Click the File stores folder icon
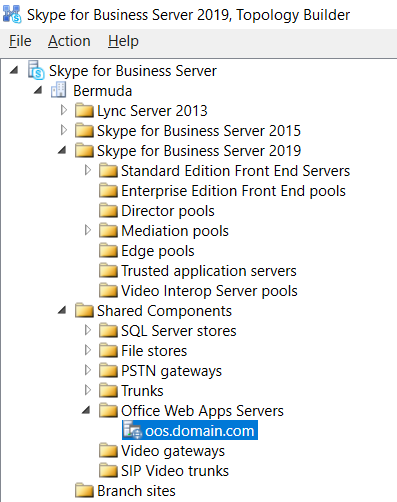The width and height of the screenshot is (397, 502). 108,351
